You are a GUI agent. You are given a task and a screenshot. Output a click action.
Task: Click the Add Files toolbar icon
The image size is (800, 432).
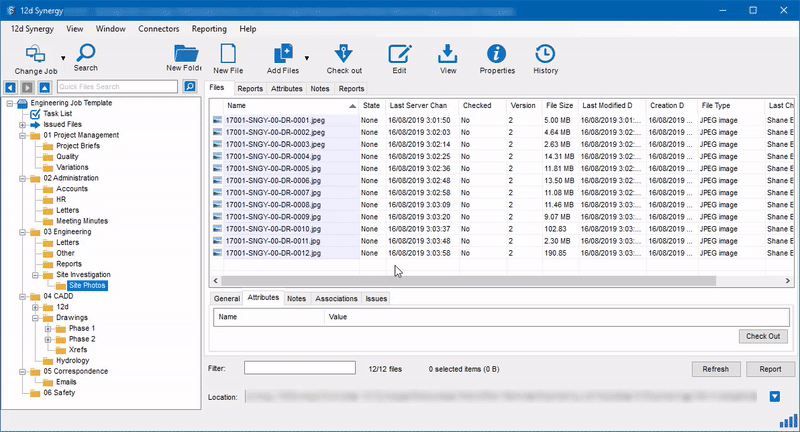[x=282, y=55]
